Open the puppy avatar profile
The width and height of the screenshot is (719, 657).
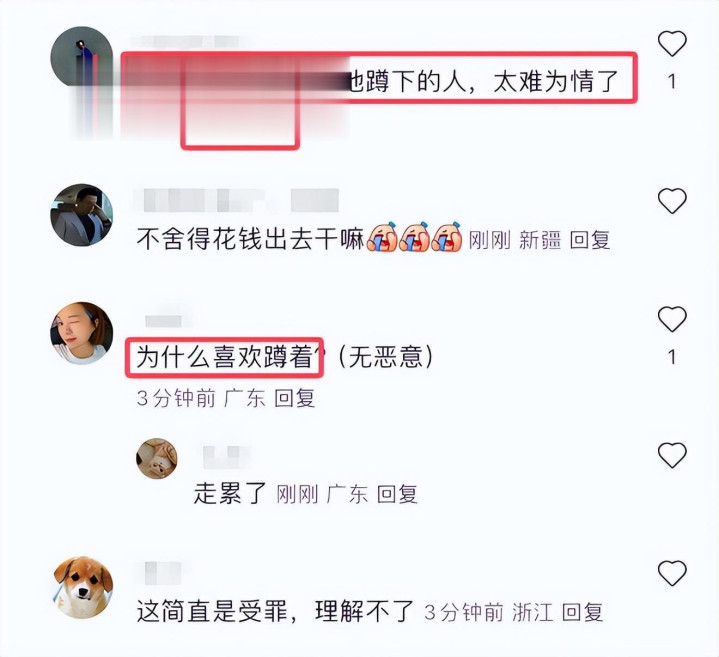point(82,587)
